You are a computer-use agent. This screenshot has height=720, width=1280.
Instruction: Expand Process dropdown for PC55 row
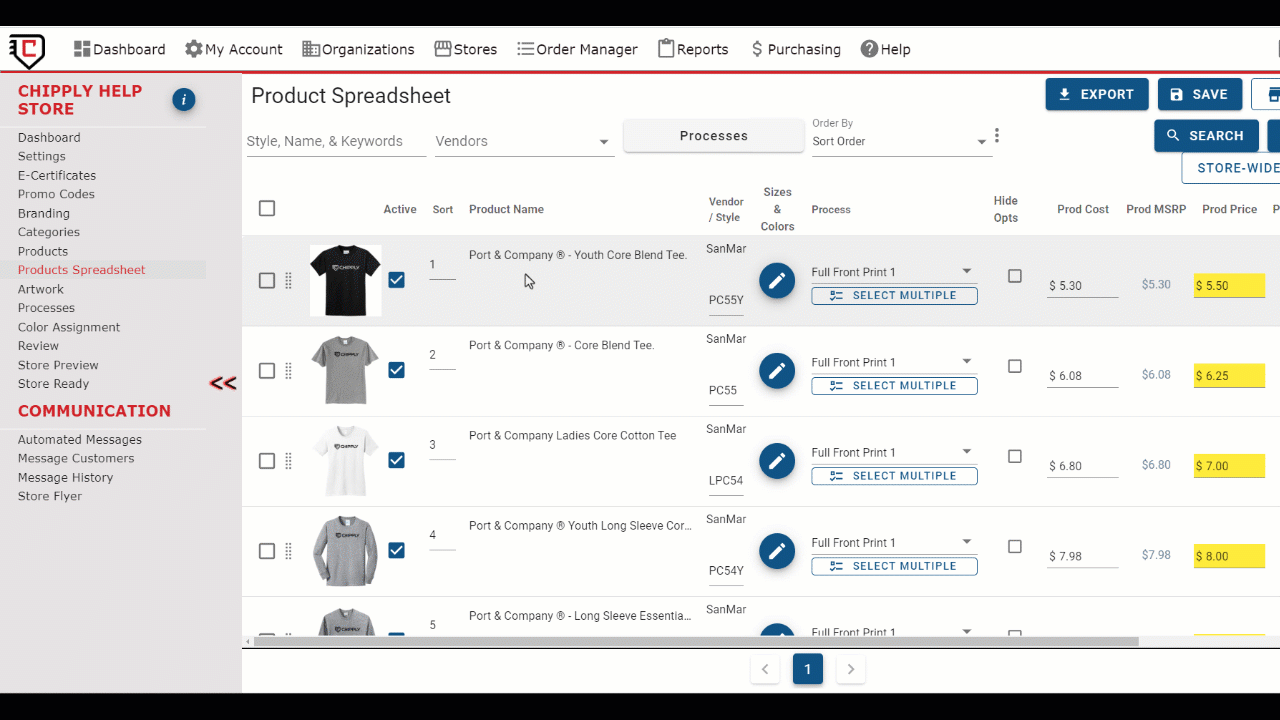(893, 362)
